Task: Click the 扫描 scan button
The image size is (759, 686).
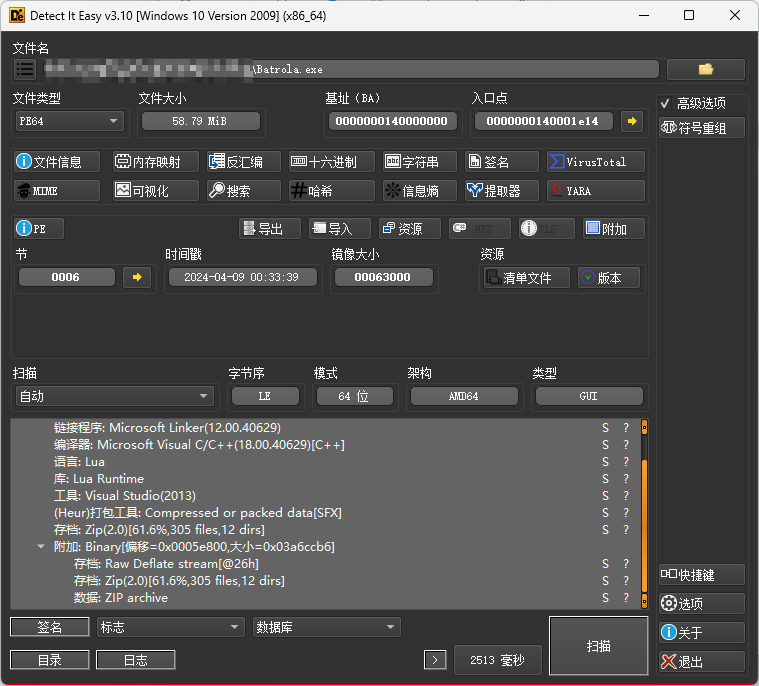Action: 598,646
